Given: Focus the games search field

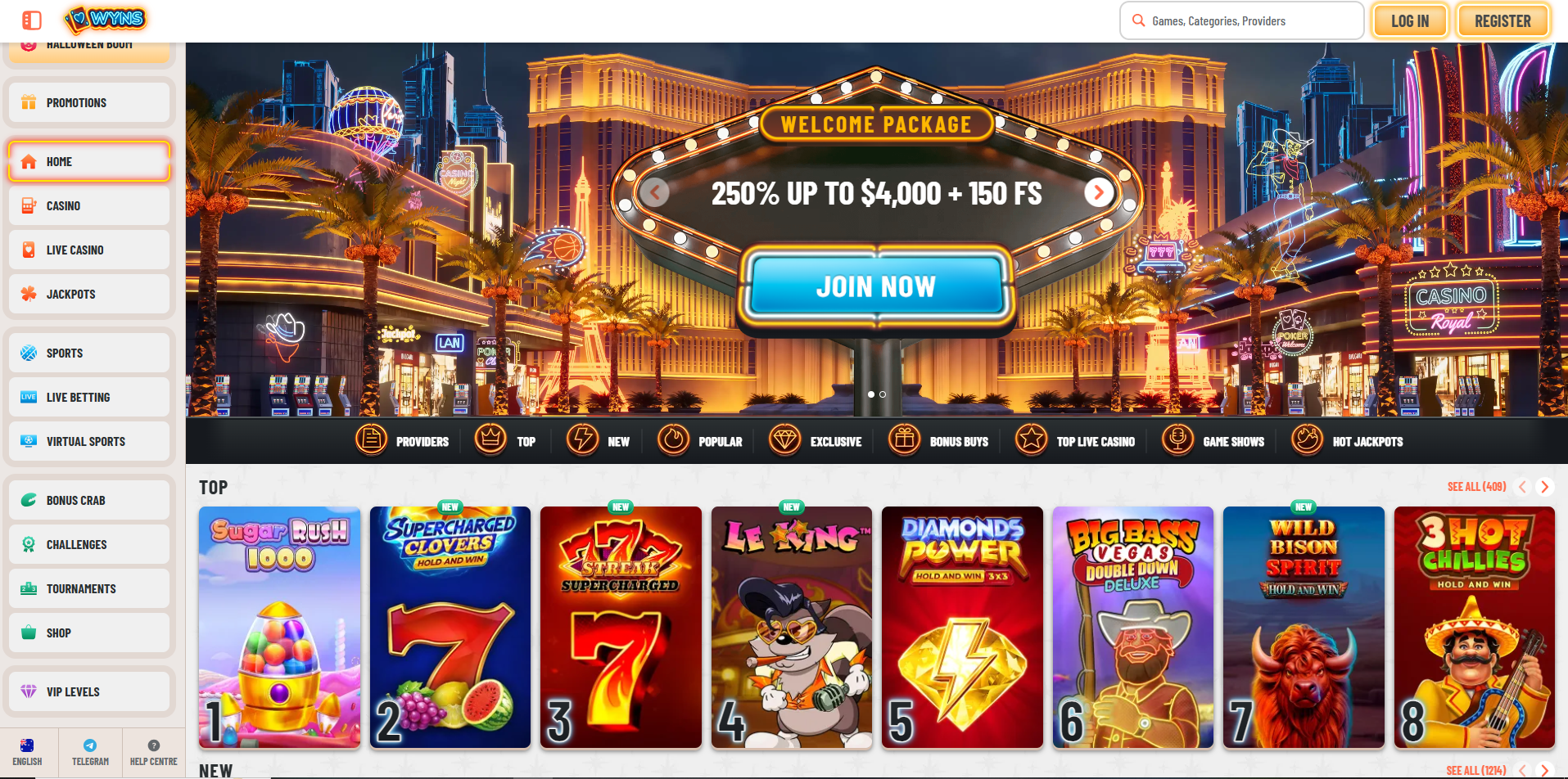Looking at the screenshot, I should [x=1241, y=20].
